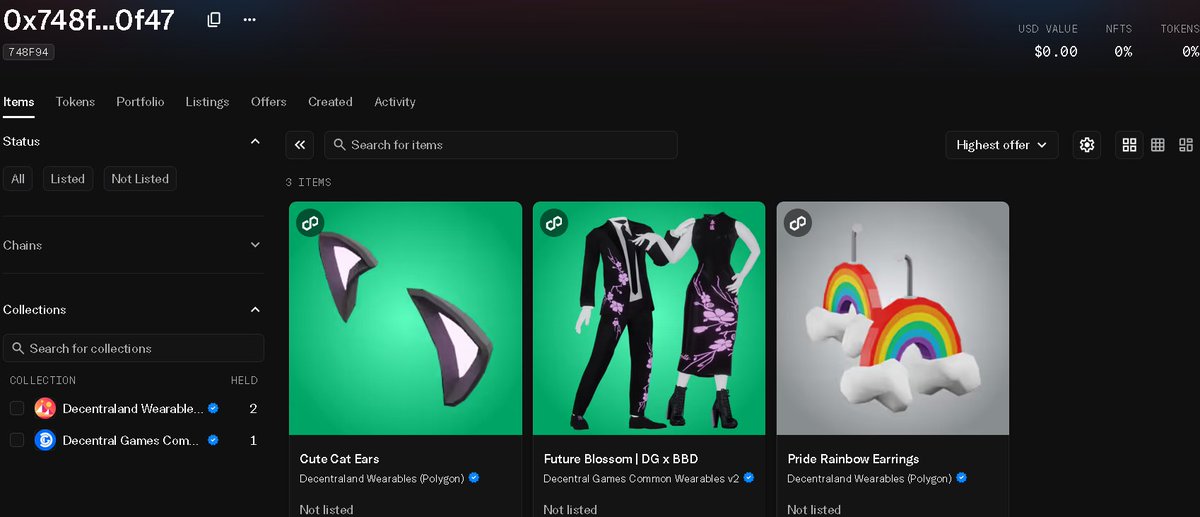
Task: Click the COLLECTION column header
Action: [x=43, y=380]
